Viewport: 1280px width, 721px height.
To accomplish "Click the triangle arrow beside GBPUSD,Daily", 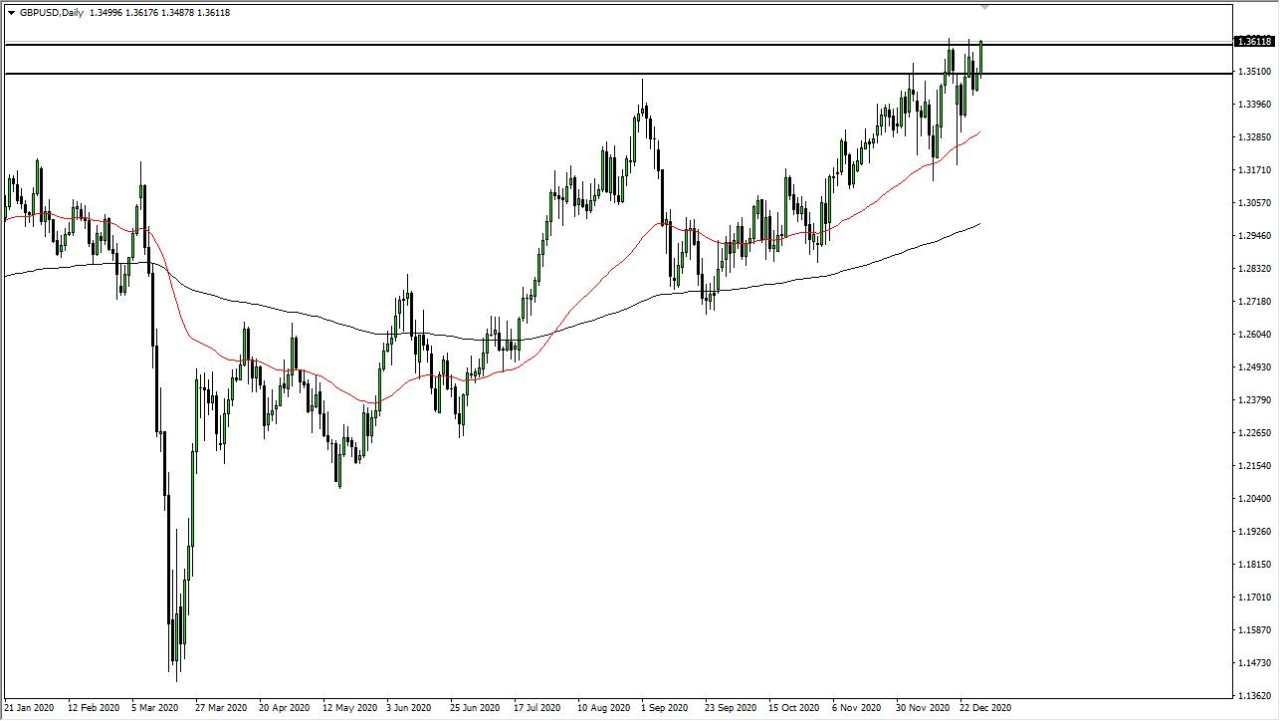I will click(x=11, y=13).
